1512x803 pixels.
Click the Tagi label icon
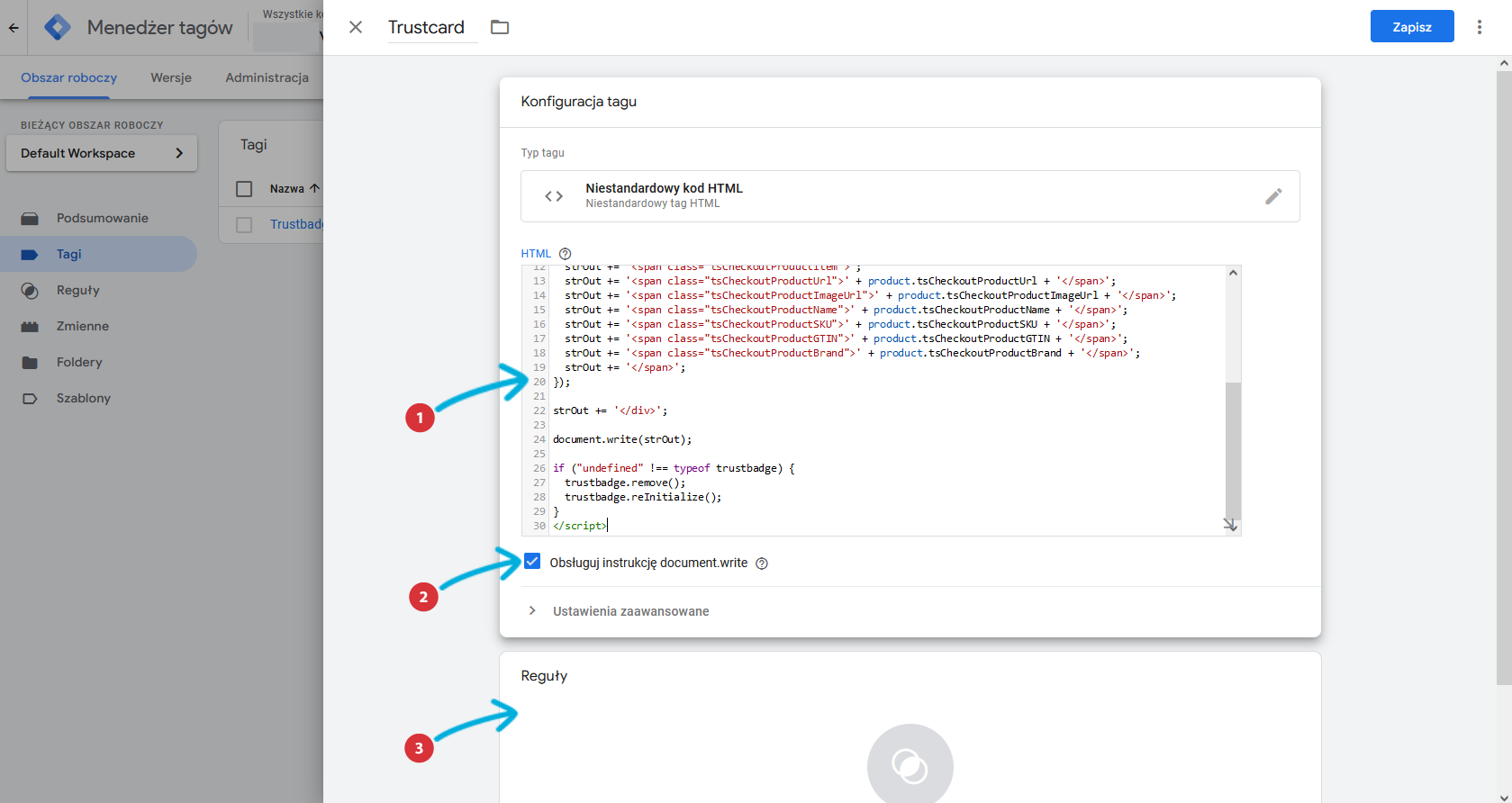pyautogui.click(x=30, y=255)
